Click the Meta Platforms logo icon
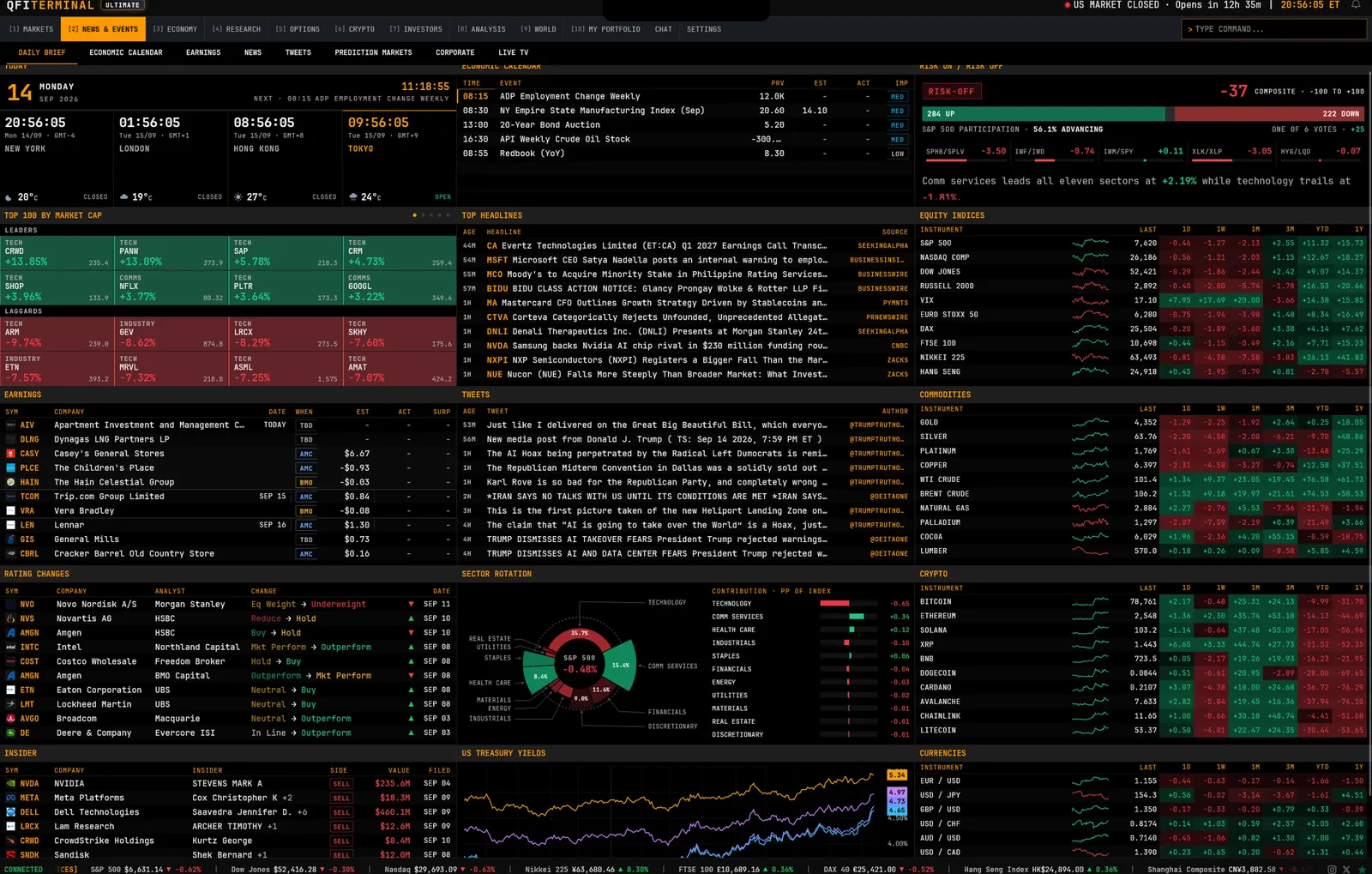 point(10,798)
